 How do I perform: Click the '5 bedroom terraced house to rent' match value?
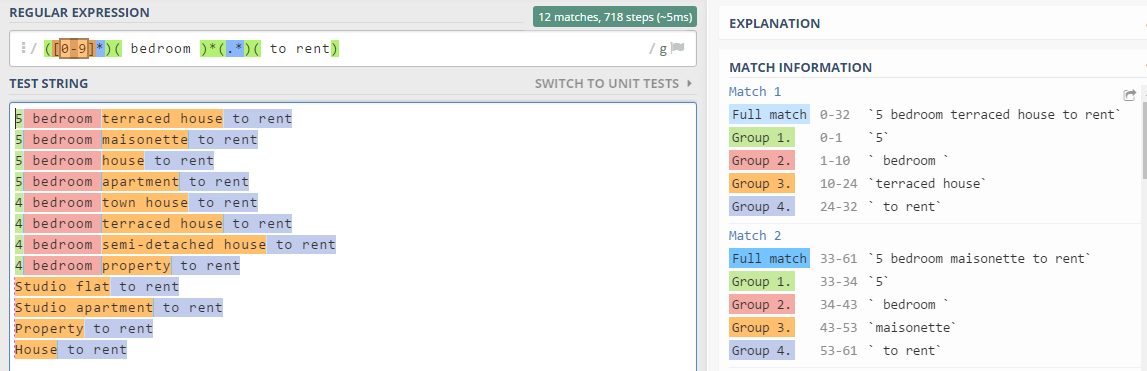point(995,115)
